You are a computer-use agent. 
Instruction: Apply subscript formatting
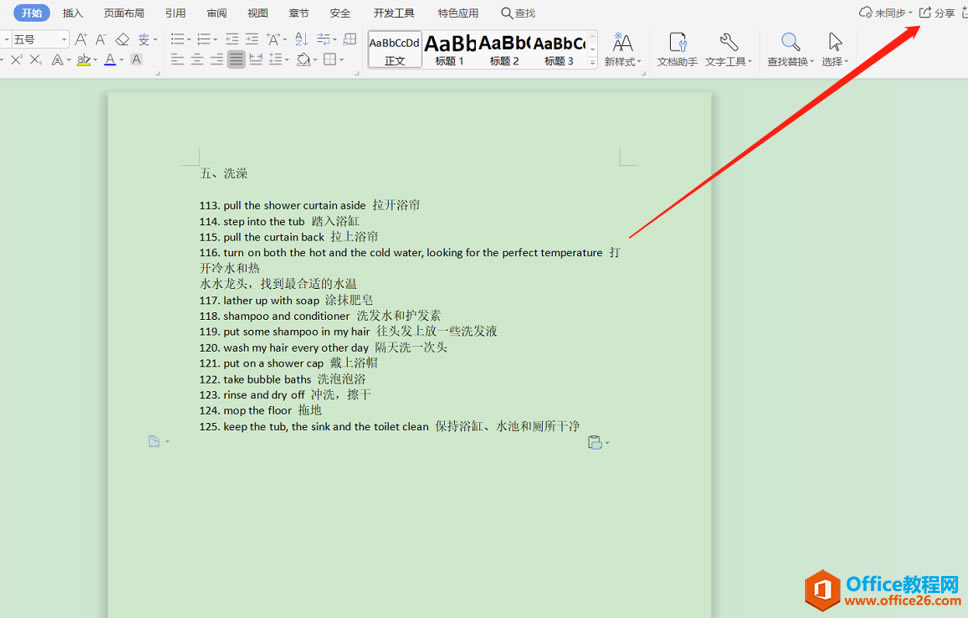pos(36,60)
